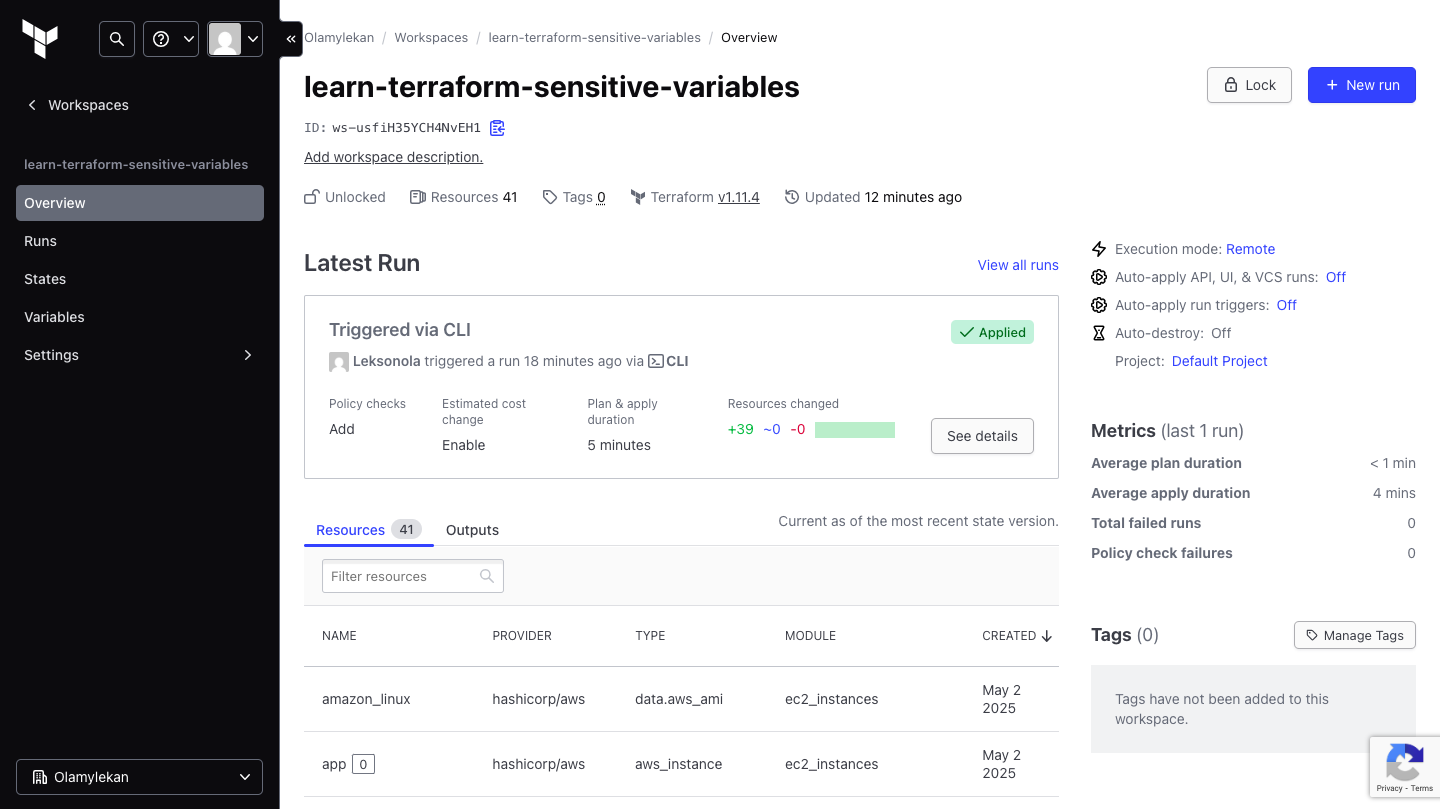Viewport: 1440px width, 809px height.
Task: Open the user avatar account menu
Action: point(235,39)
